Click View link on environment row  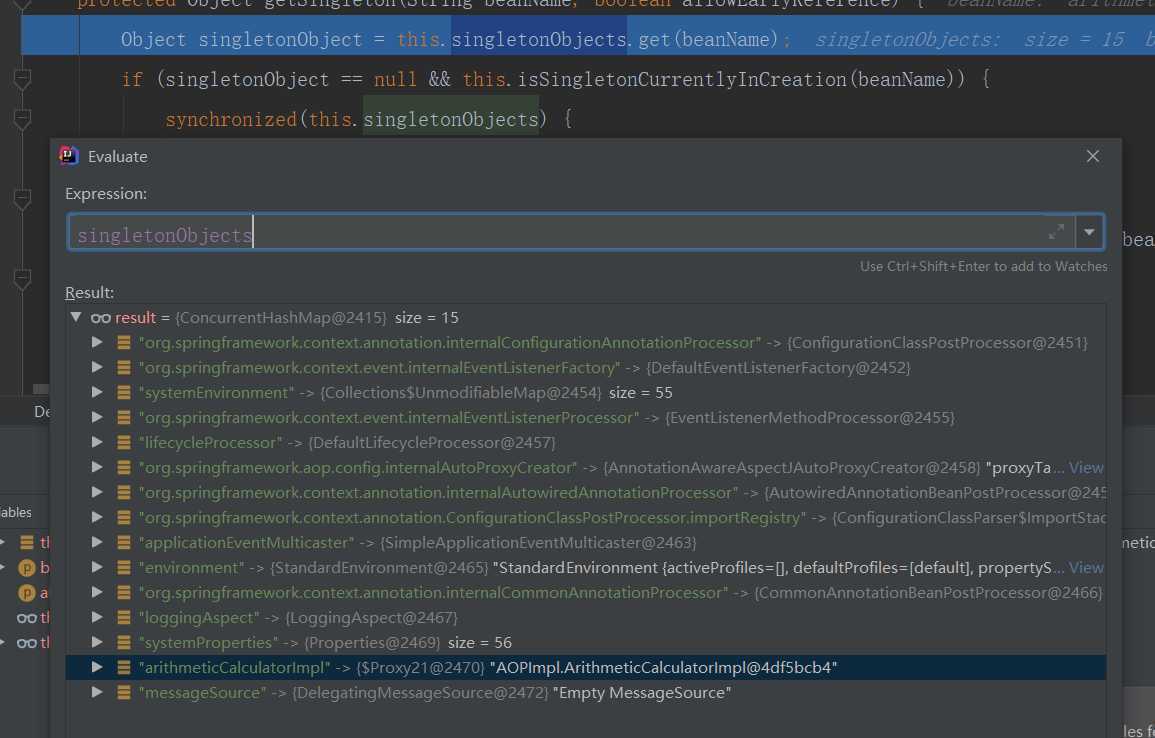point(1086,568)
